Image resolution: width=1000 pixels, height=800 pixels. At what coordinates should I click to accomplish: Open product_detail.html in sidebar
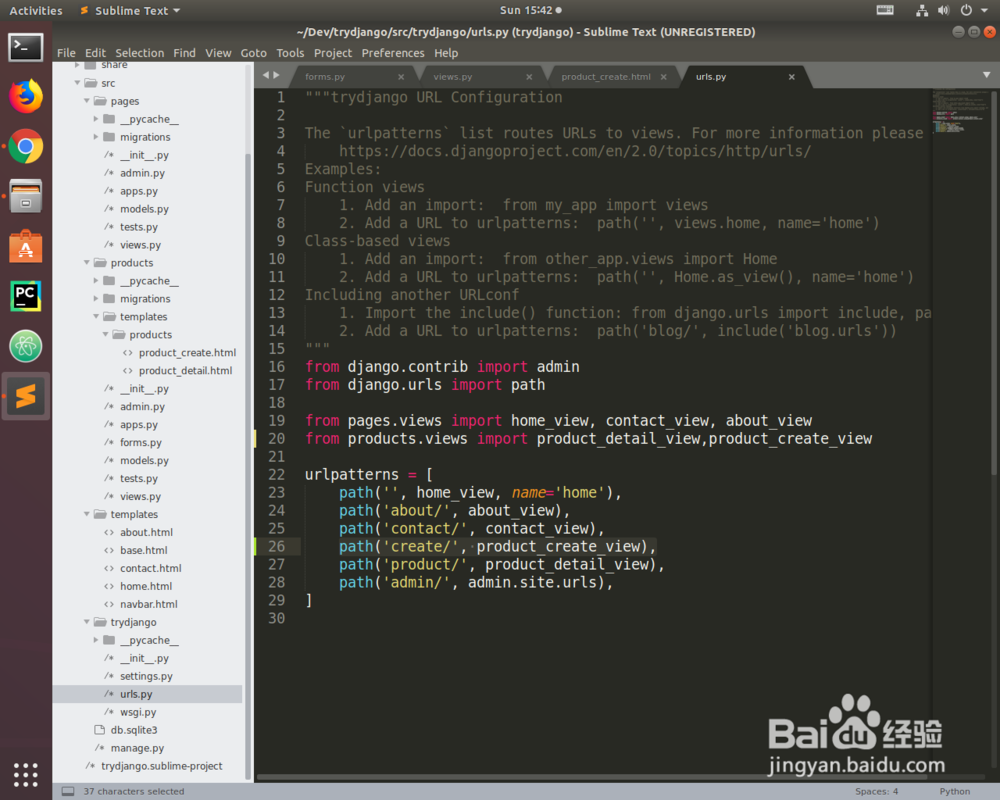coord(186,370)
